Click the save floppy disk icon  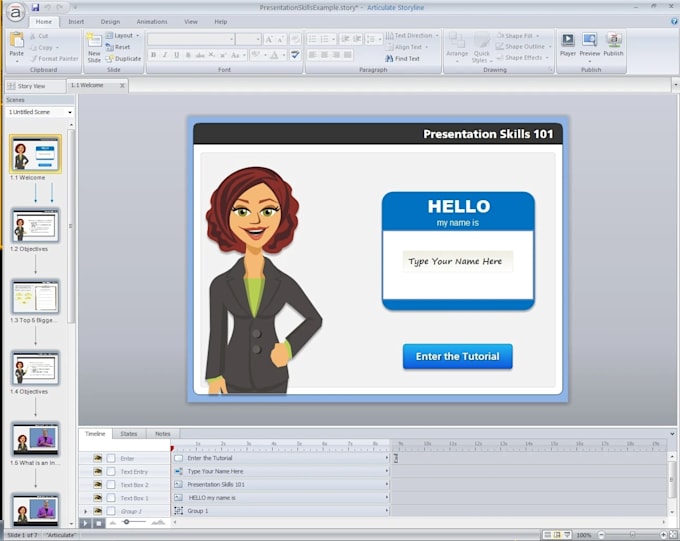click(35, 7)
